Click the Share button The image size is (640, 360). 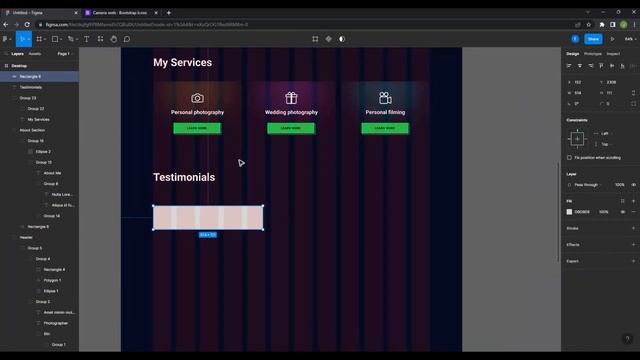[x=593, y=39]
